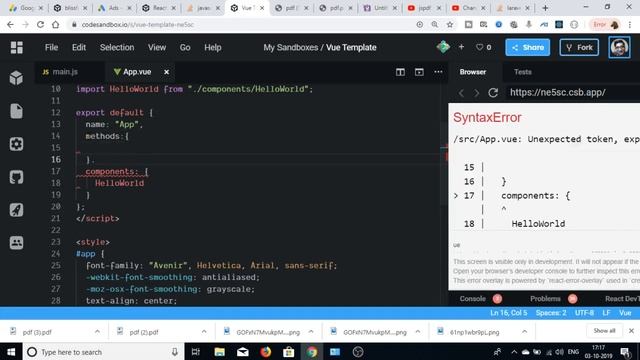The image size is (640, 360).
Task: Refresh the preview browser
Action: click(x=493, y=93)
